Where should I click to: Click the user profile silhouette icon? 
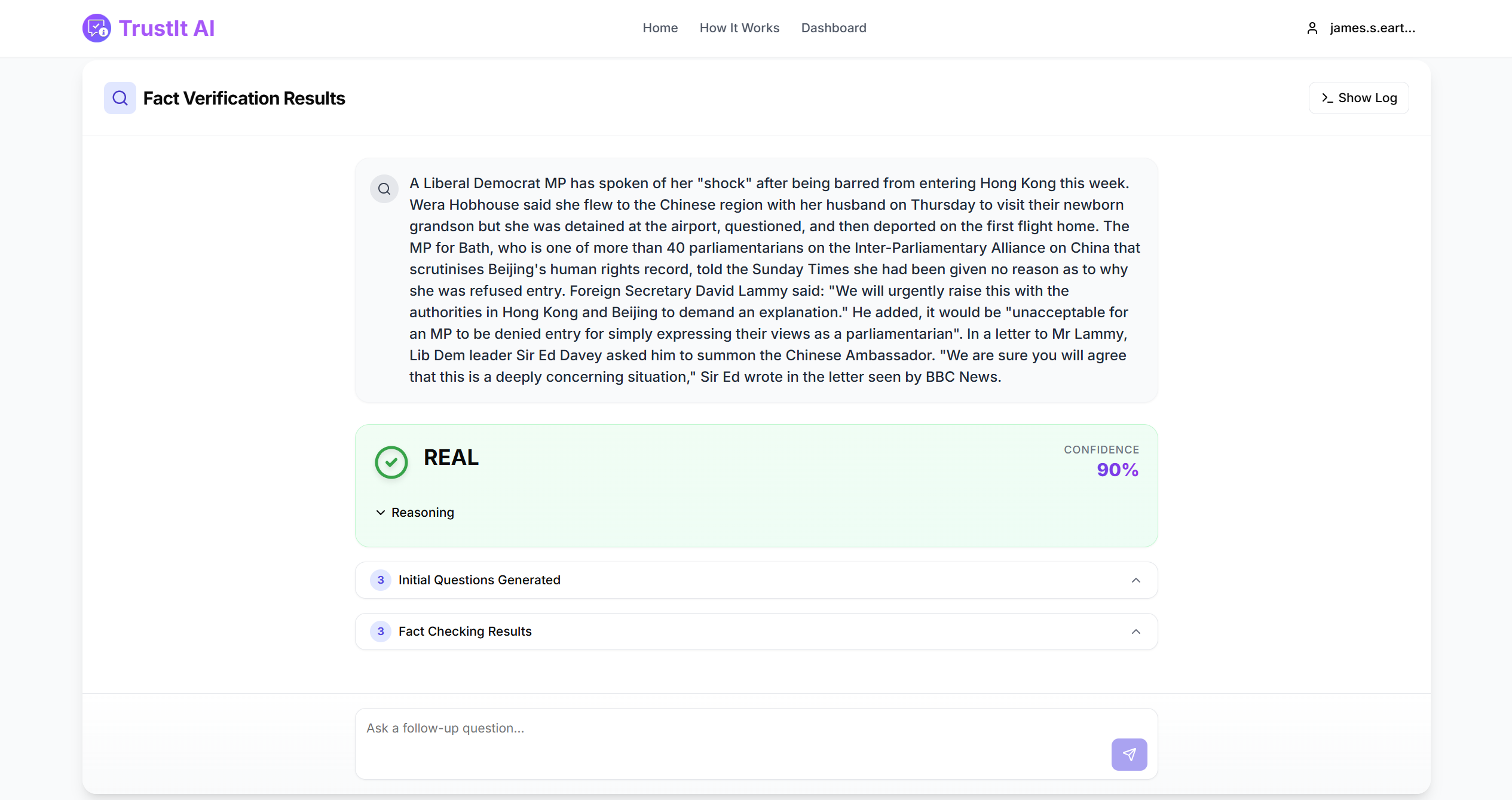(1312, 28)
